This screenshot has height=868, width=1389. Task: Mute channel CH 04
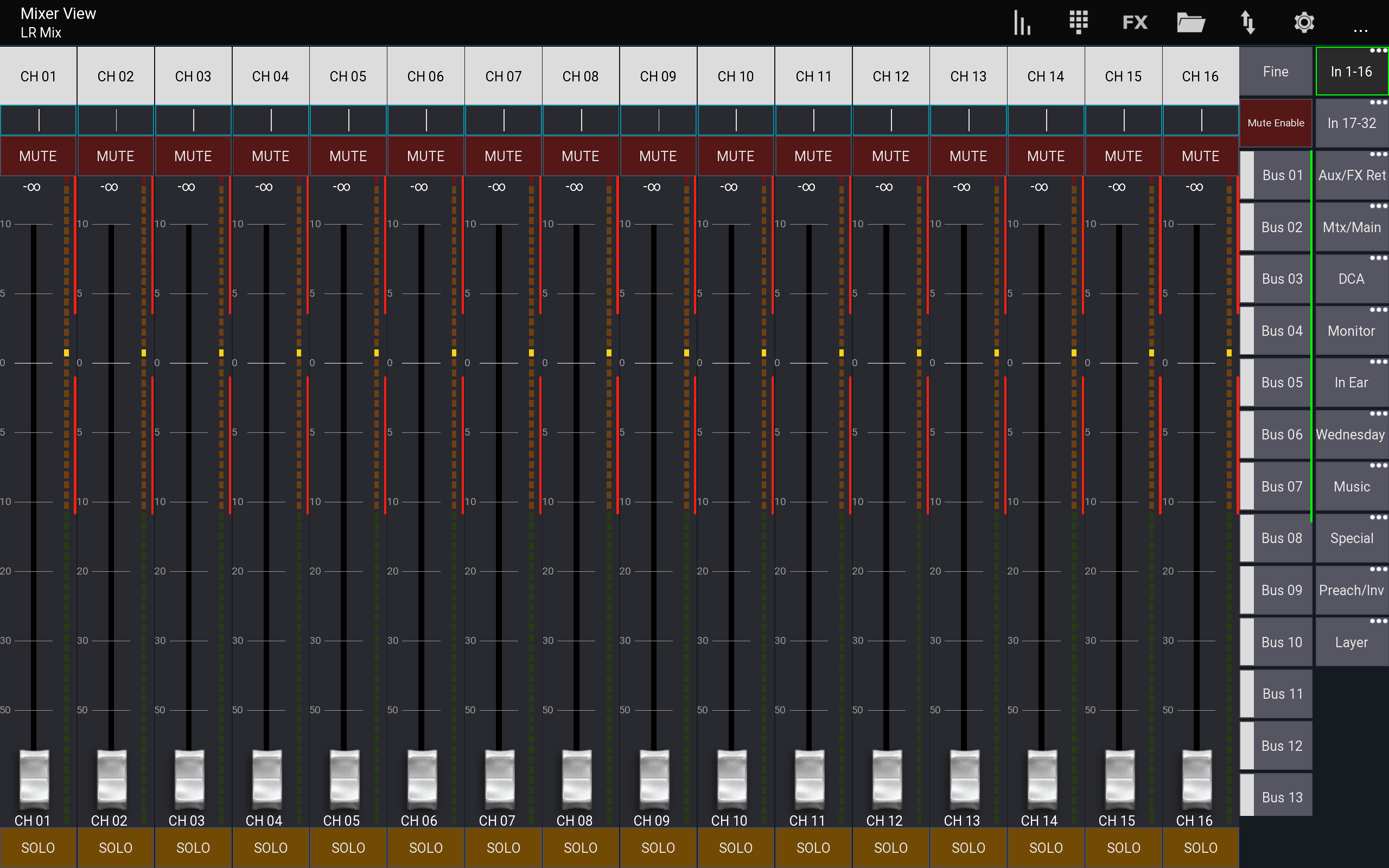pos(270,156)
